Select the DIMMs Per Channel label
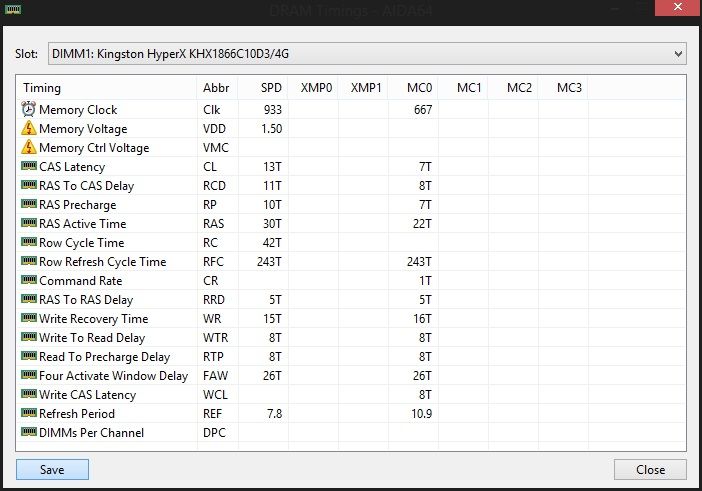The width and height of the screenshot is (702, 491). (91, 433)
